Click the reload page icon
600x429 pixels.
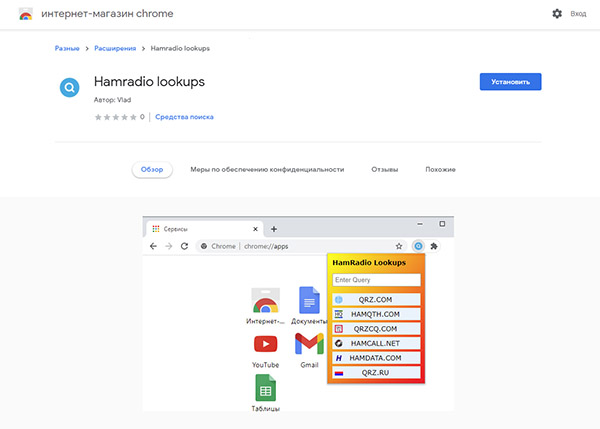click(x=184, y=246)
